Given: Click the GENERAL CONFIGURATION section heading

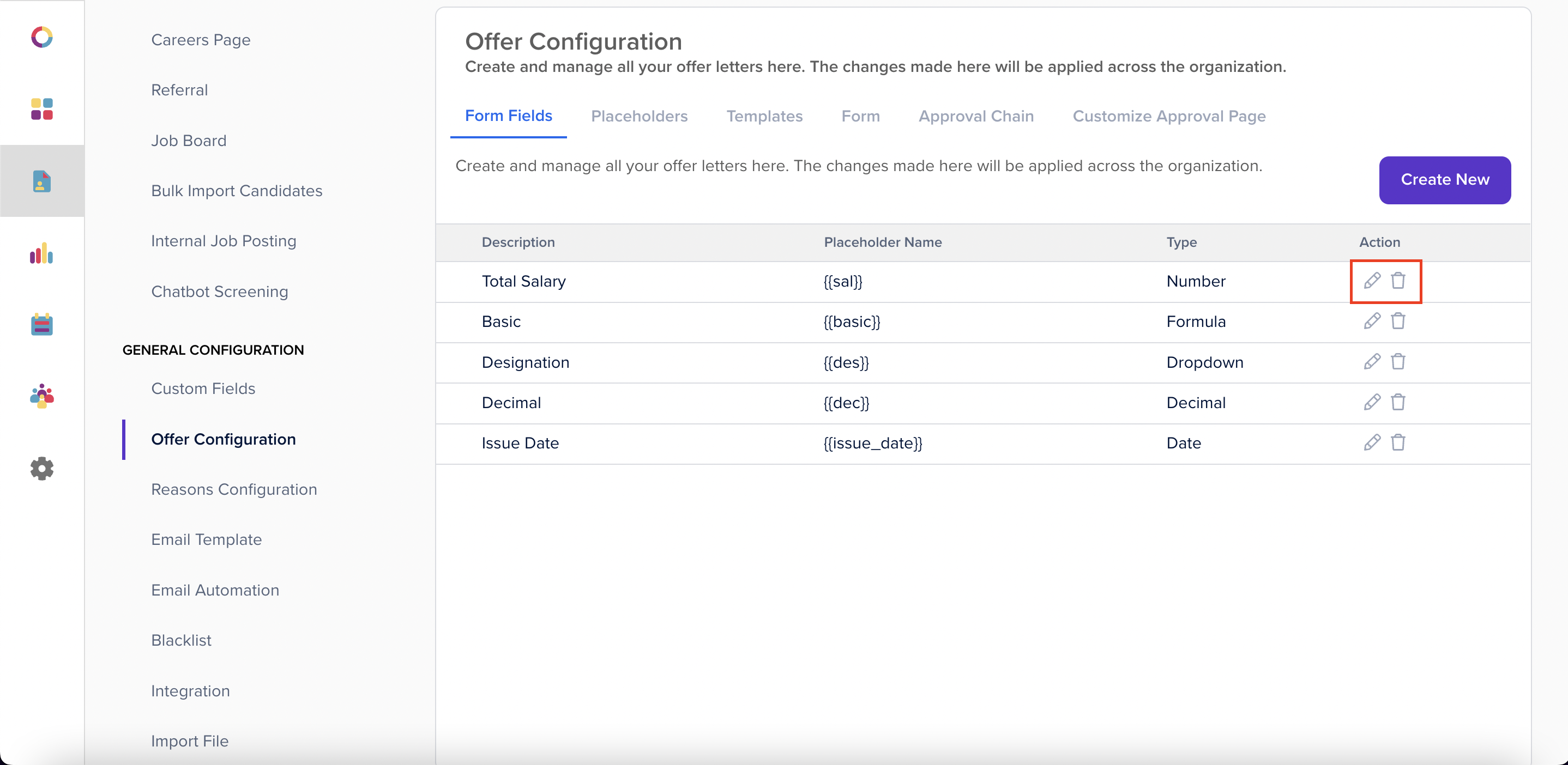Looking at the screenshot, I should point(213,350).
